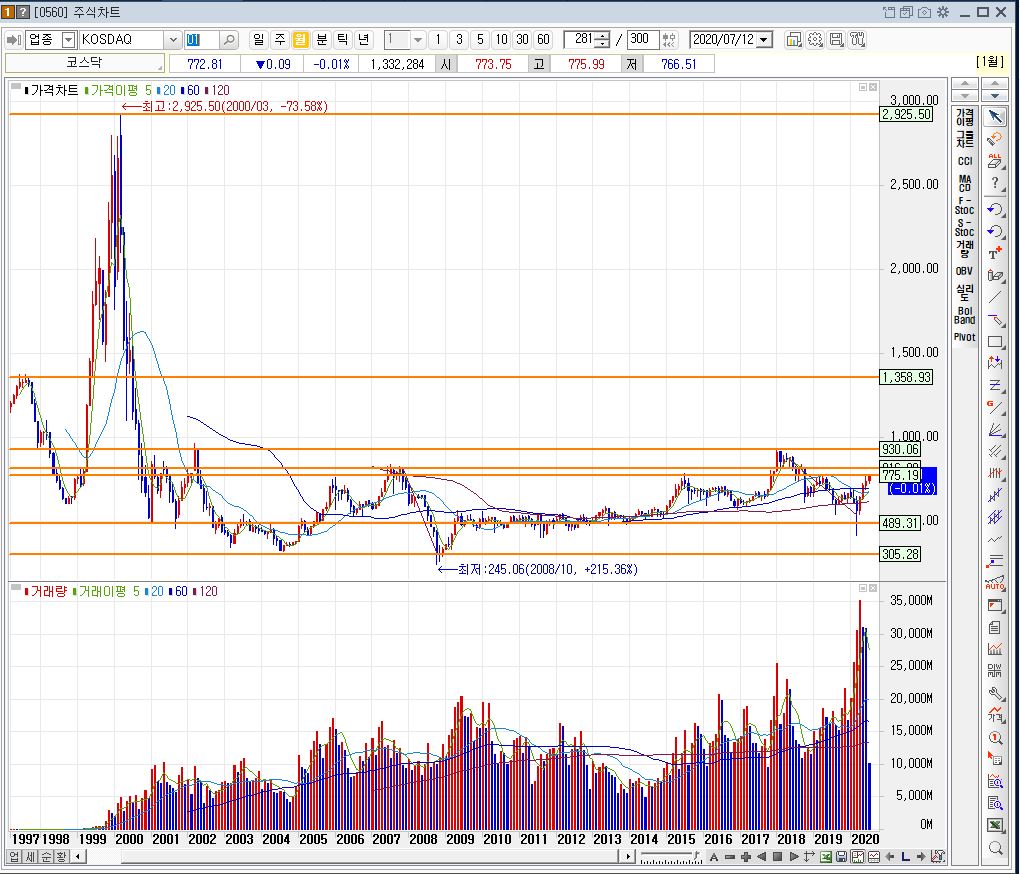
Task: Click the export to Excel icon
Action: coord(825,856)
